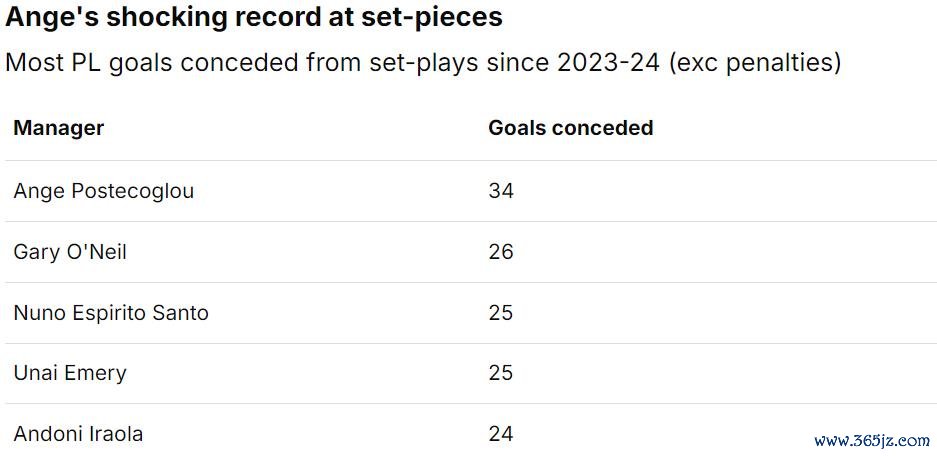This screenshot has height=456, width=937.
Task: Click the value 24 for Andoni Iraola
Action: pos(501,434)
